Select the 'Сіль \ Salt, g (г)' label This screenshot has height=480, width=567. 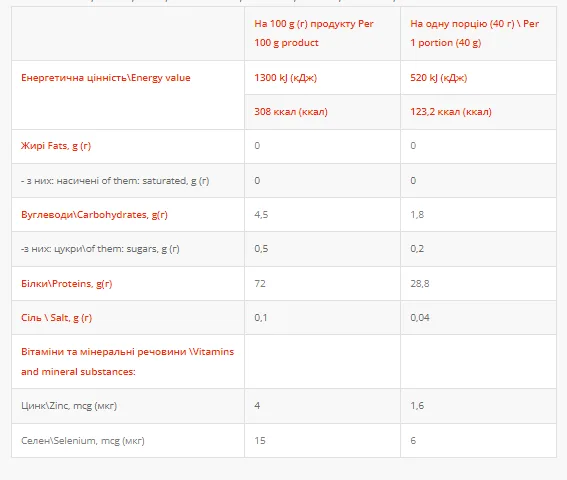tap(56, 318)
